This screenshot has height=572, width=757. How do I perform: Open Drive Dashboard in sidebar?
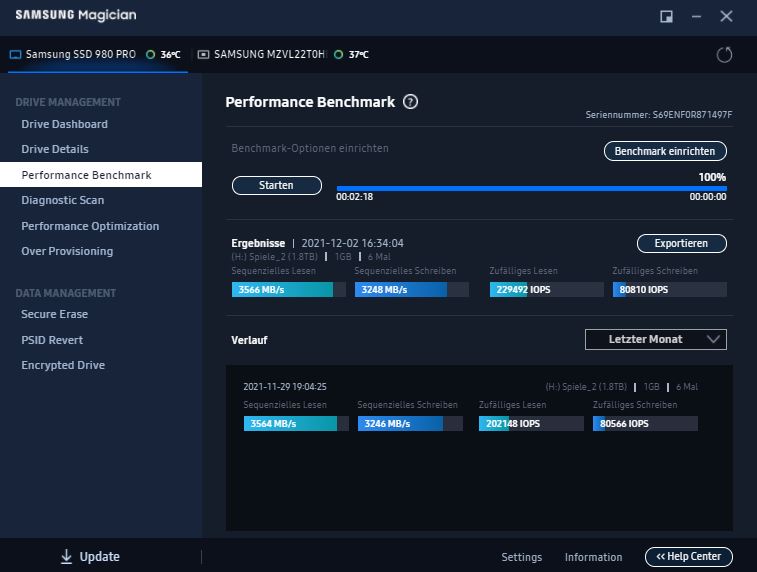click(65, 124)
